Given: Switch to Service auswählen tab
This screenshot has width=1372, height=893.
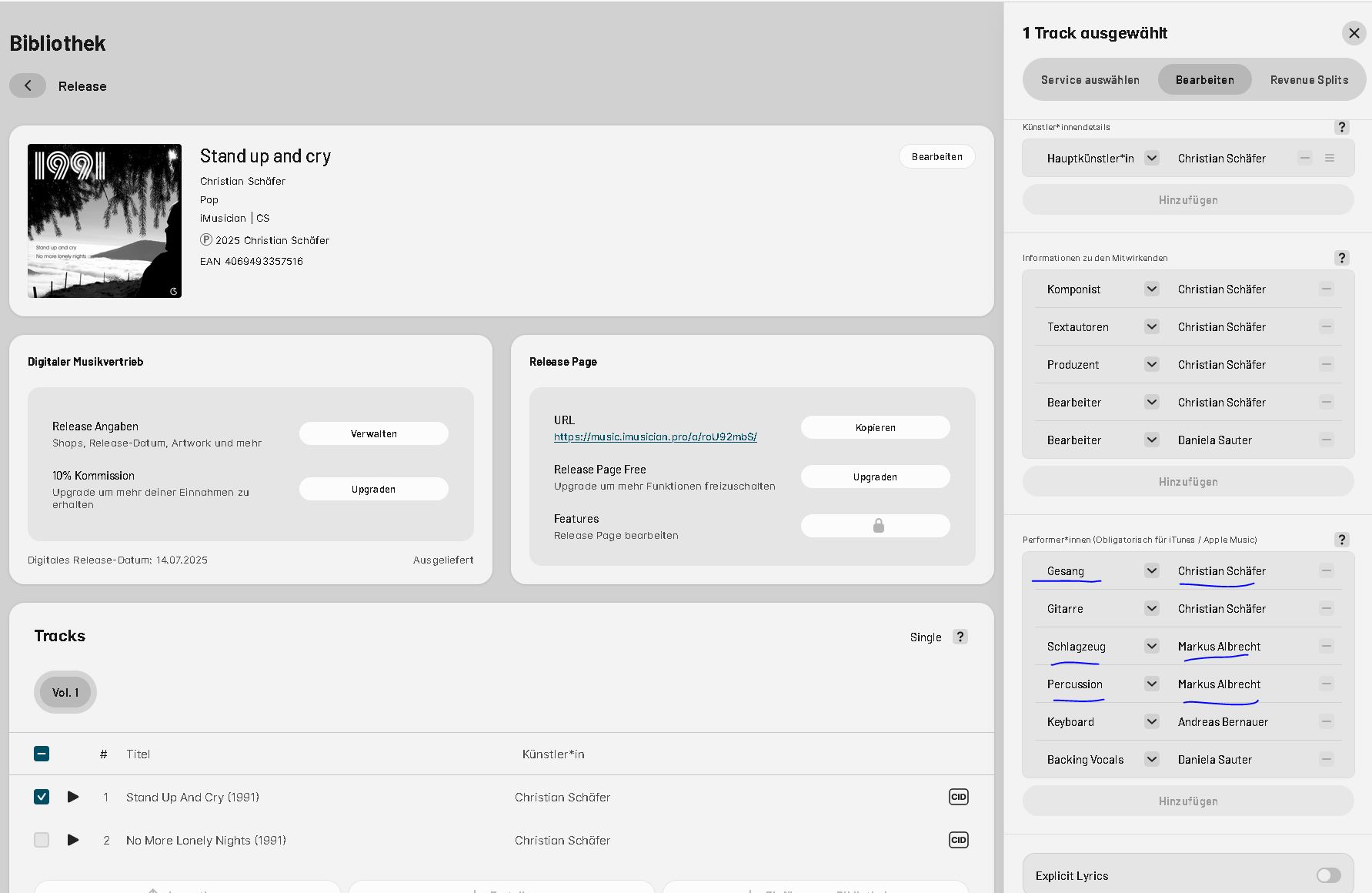Looking at the screenshot, I should pos(1090,80).
